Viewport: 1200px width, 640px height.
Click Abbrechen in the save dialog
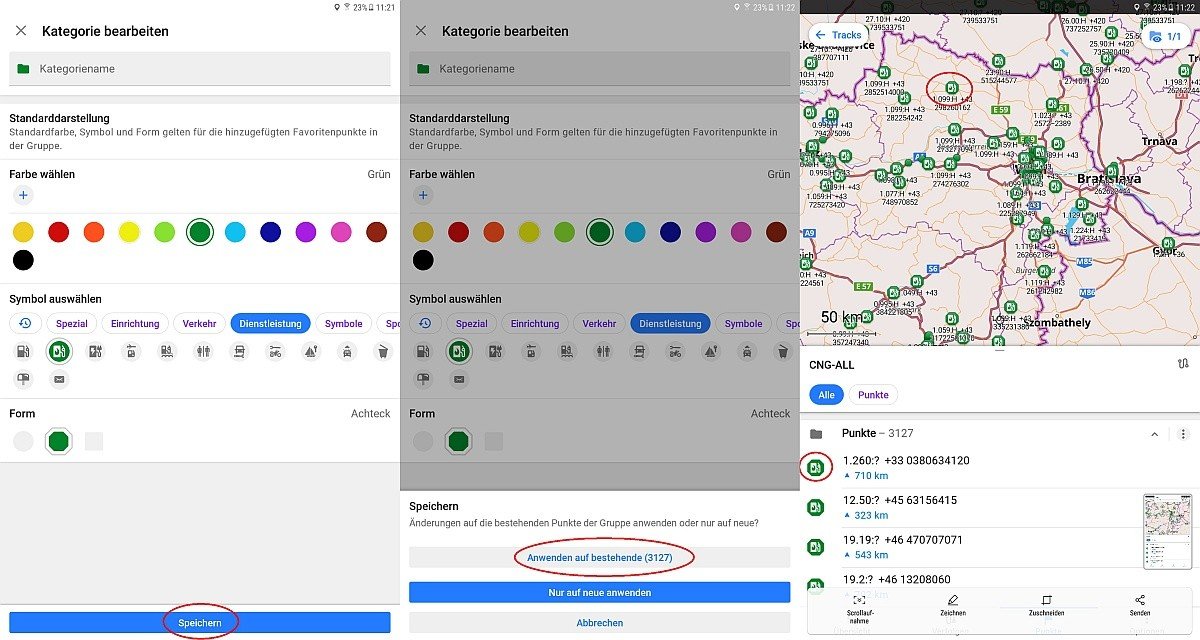click(x=600, y=622)
